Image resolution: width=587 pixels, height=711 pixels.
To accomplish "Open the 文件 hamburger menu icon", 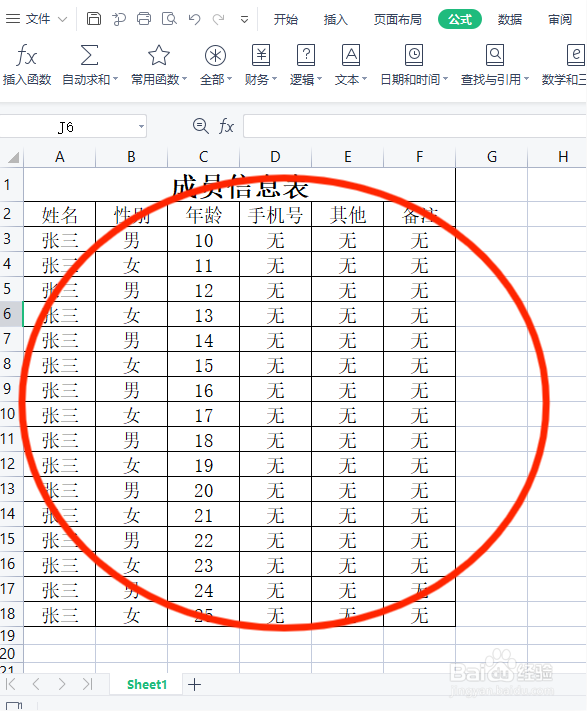I will [13, 19].
